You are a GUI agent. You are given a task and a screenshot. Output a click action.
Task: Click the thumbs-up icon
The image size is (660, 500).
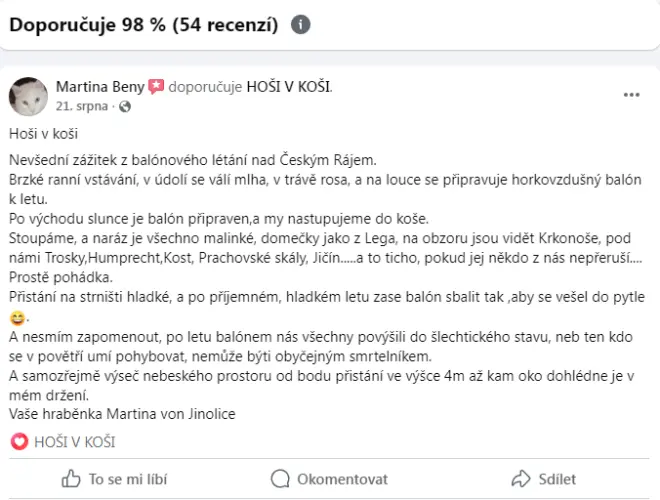click(71, 479)
